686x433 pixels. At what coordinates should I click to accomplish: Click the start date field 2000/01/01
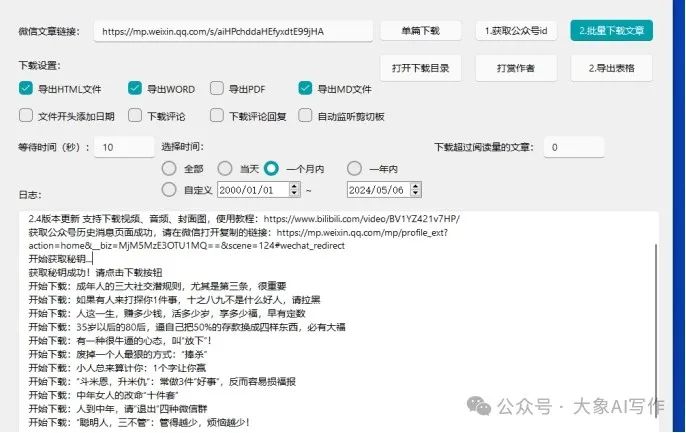coord(253,190)
